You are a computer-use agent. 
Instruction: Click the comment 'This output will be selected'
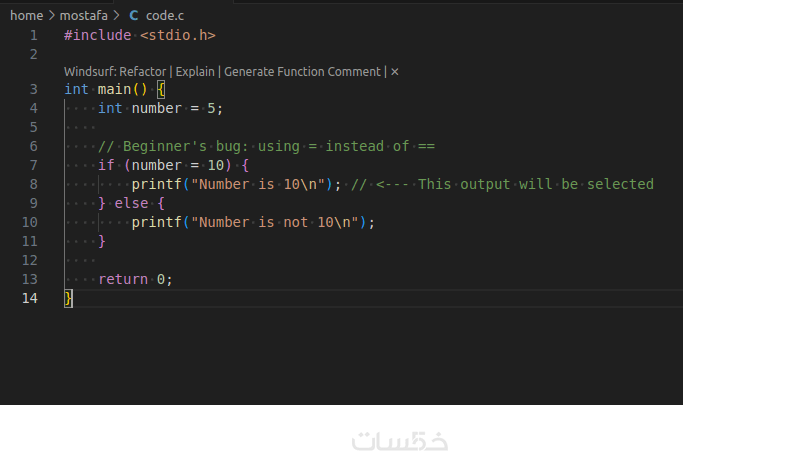pos(536,185)
